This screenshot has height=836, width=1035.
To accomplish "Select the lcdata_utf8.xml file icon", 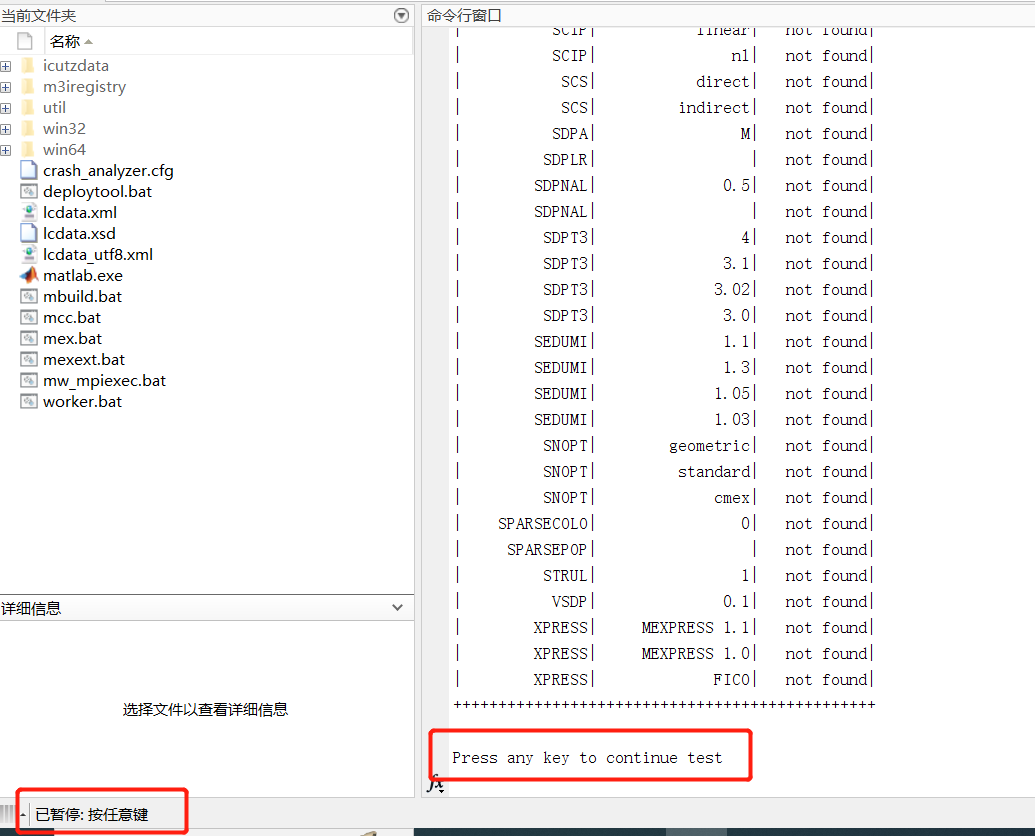I will (30, 254).
